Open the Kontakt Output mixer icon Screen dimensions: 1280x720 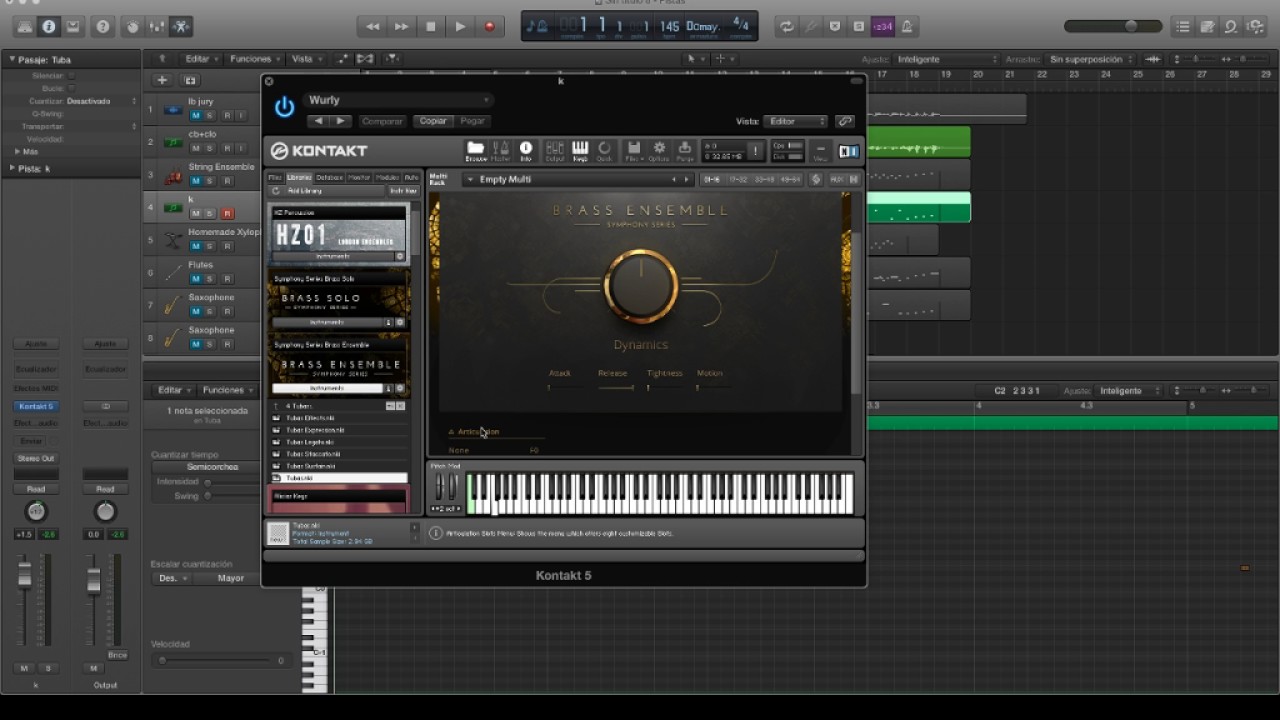tap(554, 151)
